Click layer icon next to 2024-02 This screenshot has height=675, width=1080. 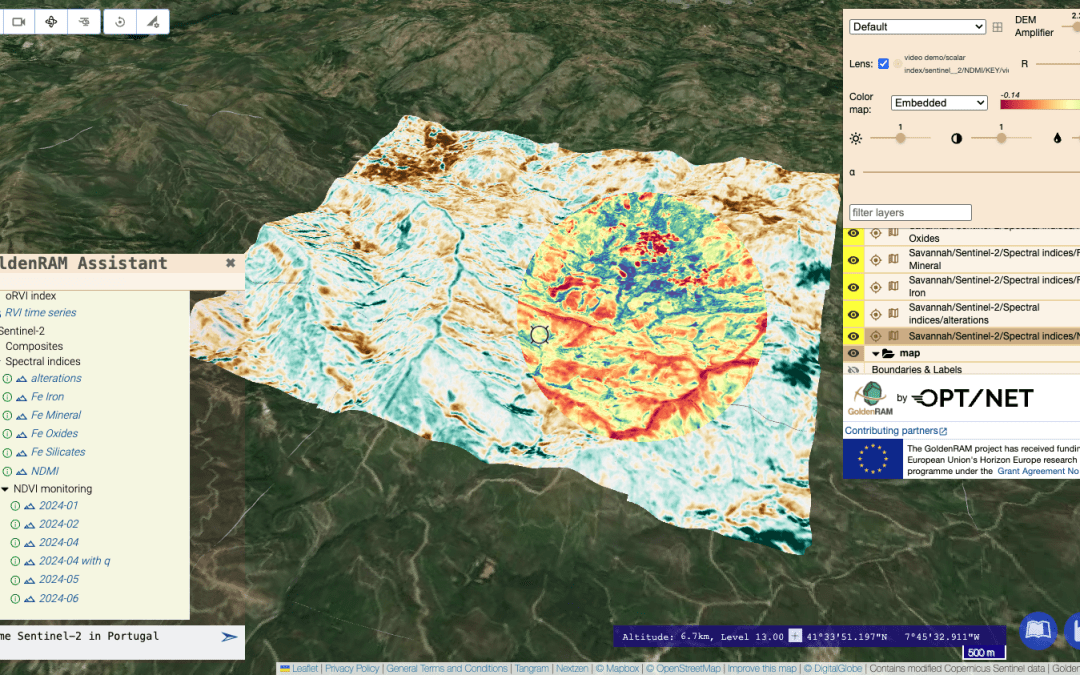29,524
